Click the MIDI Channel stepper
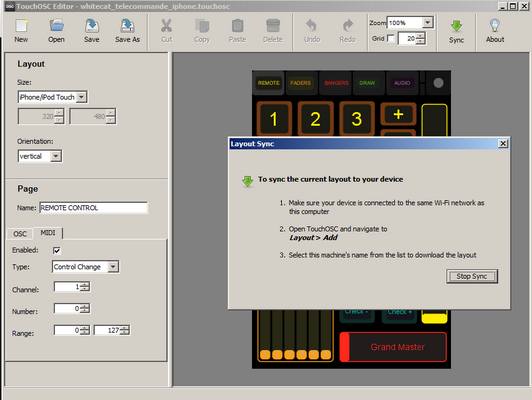 [72, 287]
